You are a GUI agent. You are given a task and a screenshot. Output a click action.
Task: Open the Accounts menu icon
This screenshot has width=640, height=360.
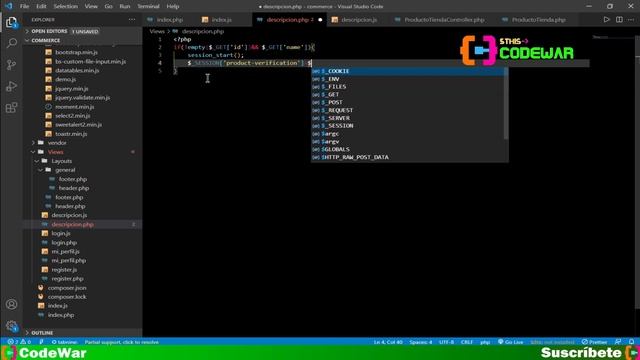pos(11,304)
